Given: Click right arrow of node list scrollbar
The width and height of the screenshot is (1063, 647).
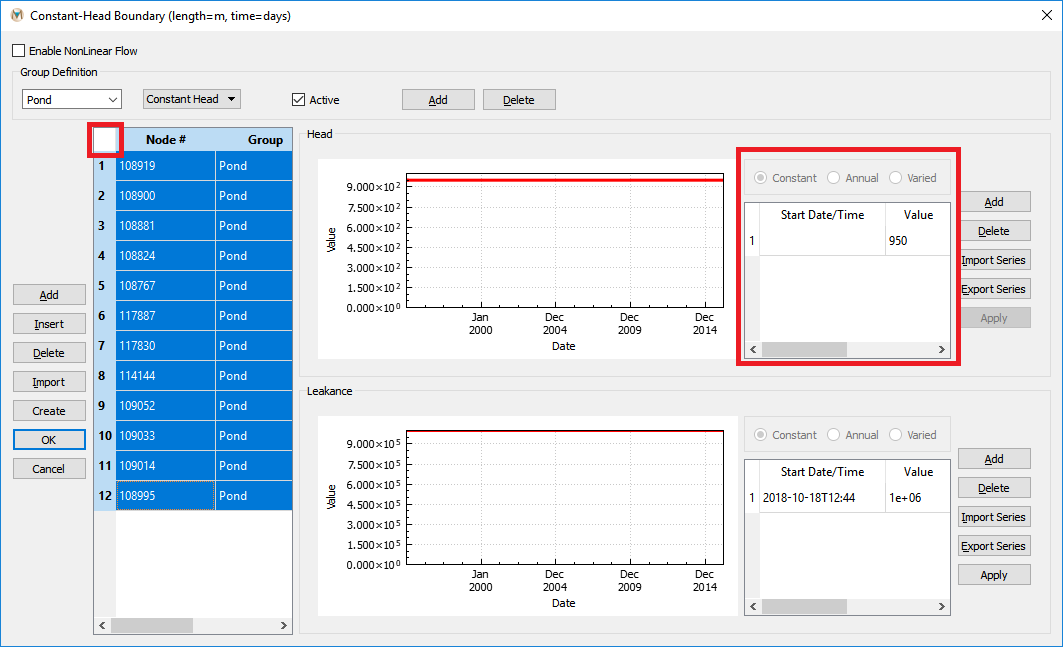Looking at the screenshot, I should [284, 625].
